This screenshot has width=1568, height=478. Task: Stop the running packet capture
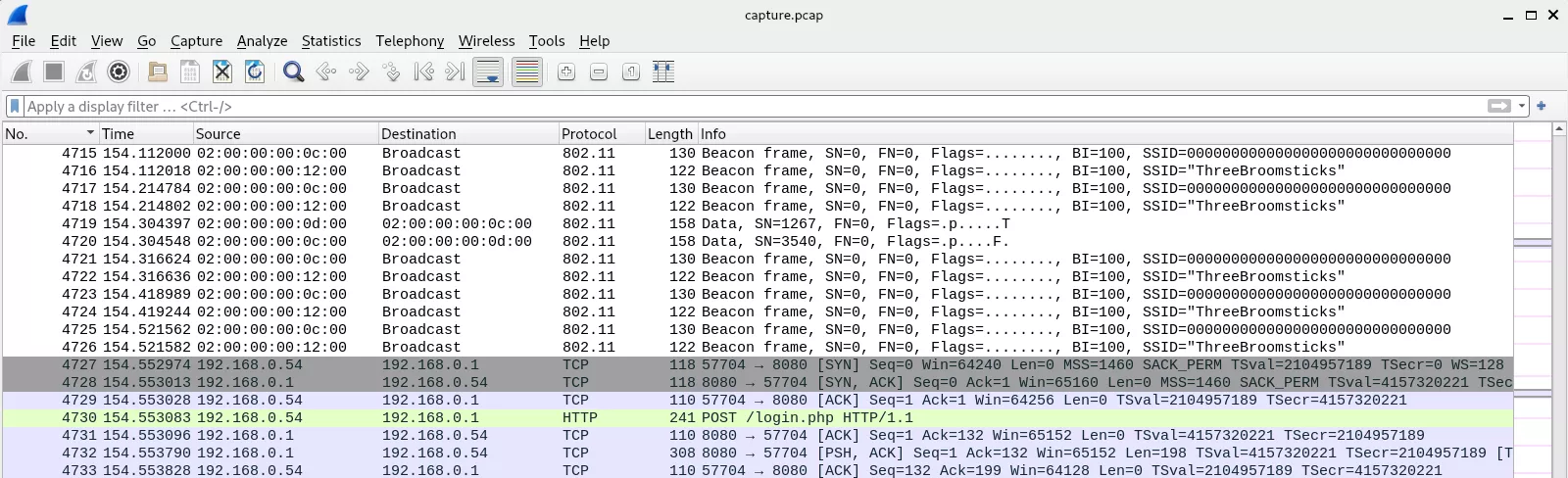tap(54, 72)
